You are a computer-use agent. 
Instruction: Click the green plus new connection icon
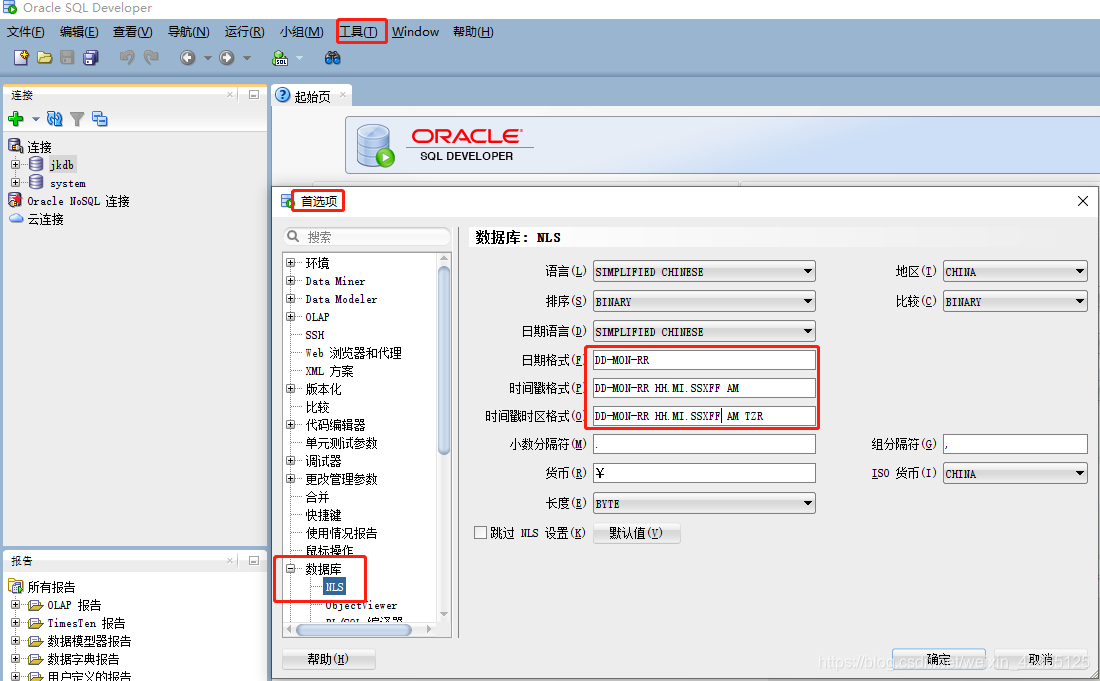click(15, 119)
